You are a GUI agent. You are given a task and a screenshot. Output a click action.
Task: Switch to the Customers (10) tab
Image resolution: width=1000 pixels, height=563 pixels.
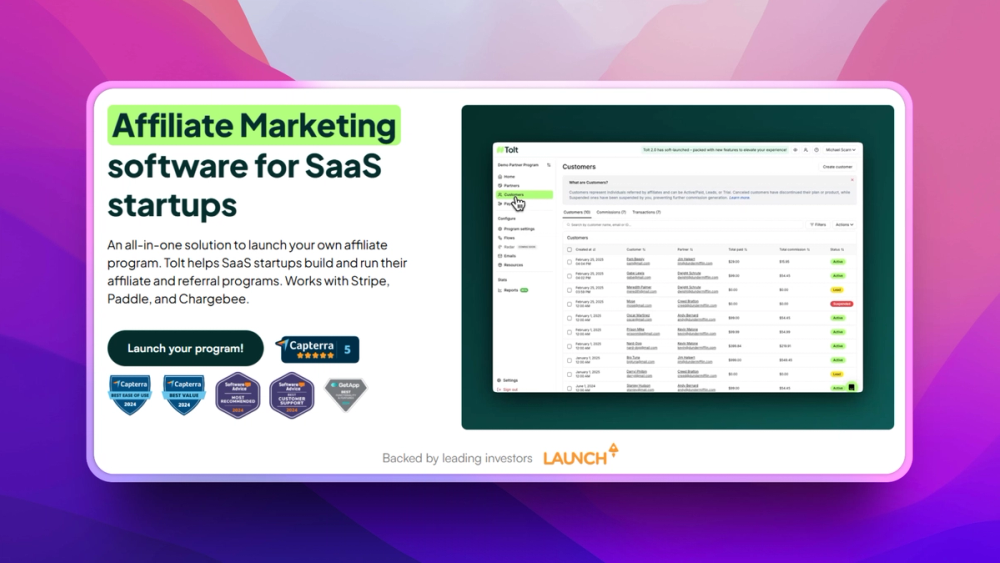577,212
